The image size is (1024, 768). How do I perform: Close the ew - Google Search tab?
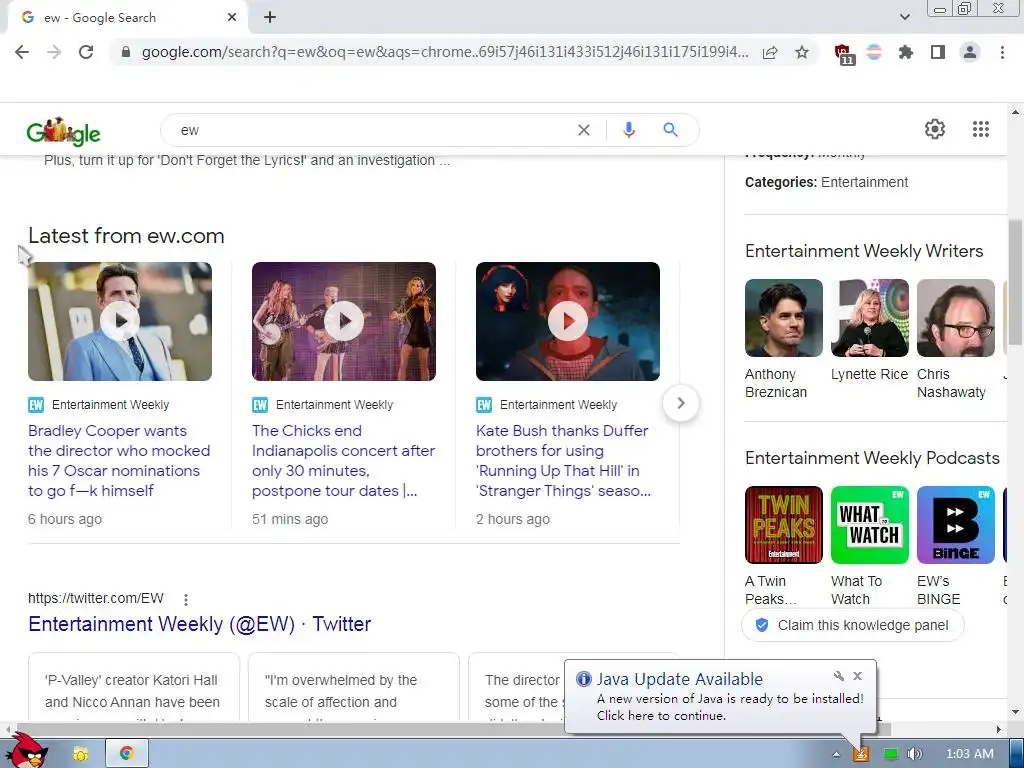coord(232,18)
